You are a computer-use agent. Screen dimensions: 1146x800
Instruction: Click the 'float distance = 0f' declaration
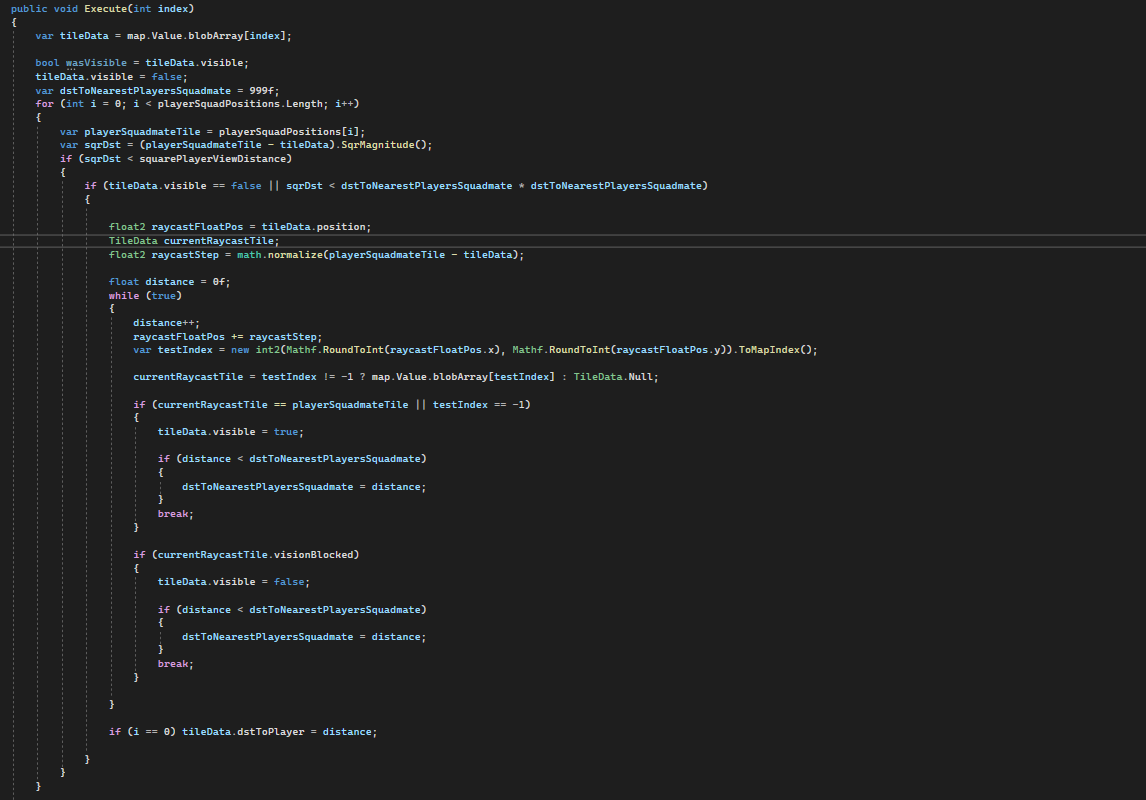pyautogui.click(x=169, y=282)
